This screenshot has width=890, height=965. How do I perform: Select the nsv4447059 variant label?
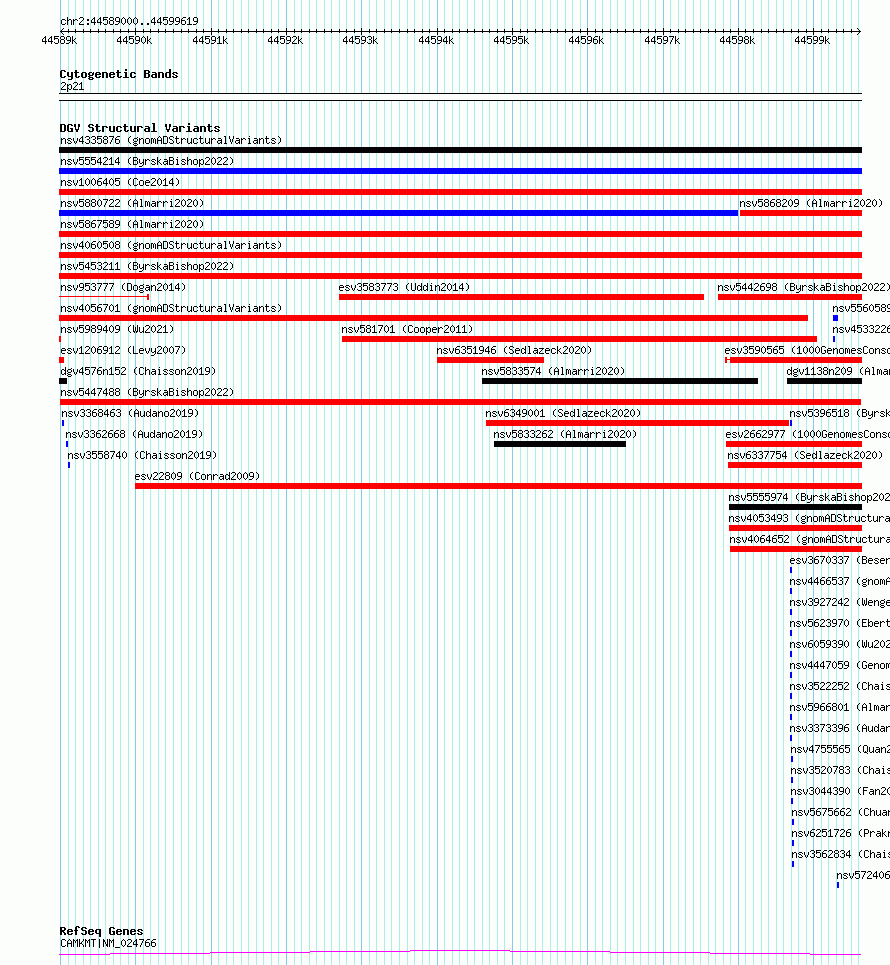click(840, 665)
